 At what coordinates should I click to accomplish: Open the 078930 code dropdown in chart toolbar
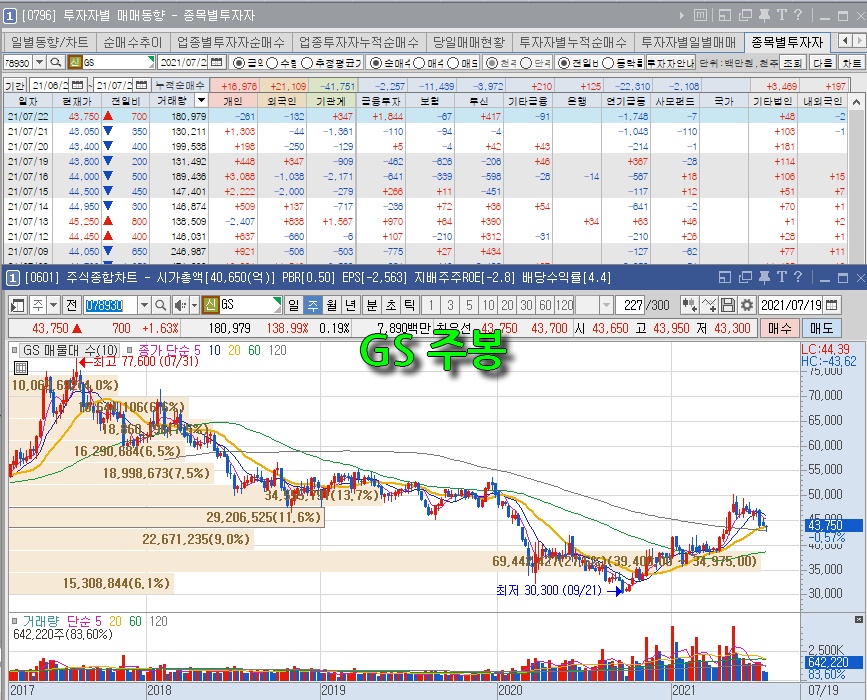pyautogui.click(x=144, y=305)
